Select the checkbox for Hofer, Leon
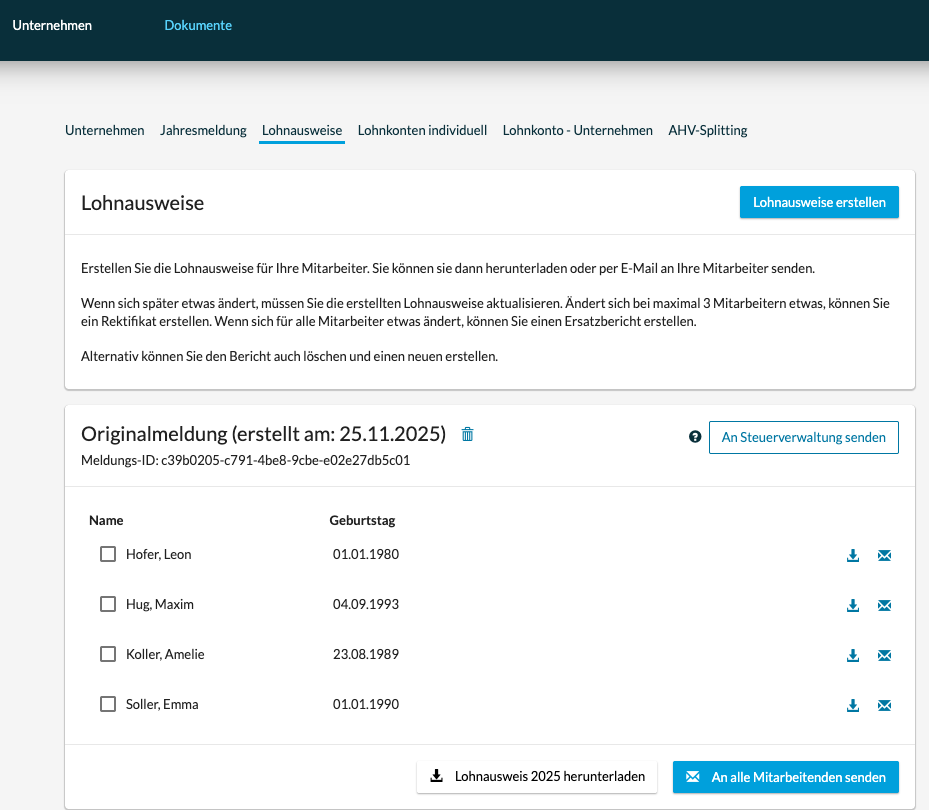The image size is (929, 810). (108, 554)
